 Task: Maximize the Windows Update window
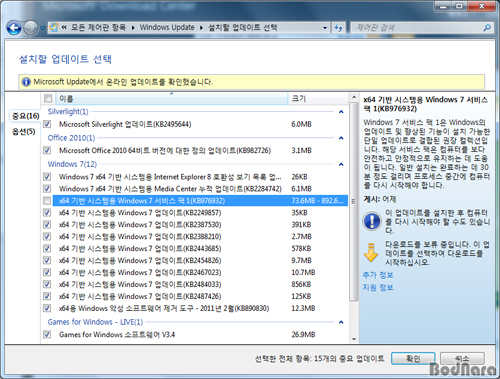click(x=459, y=6)
